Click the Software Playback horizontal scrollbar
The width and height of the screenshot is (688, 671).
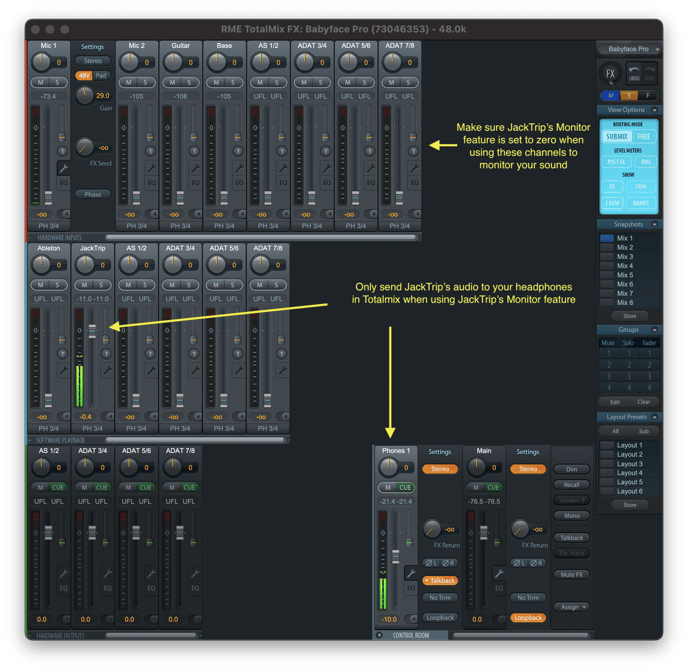(x=195, y=440)
